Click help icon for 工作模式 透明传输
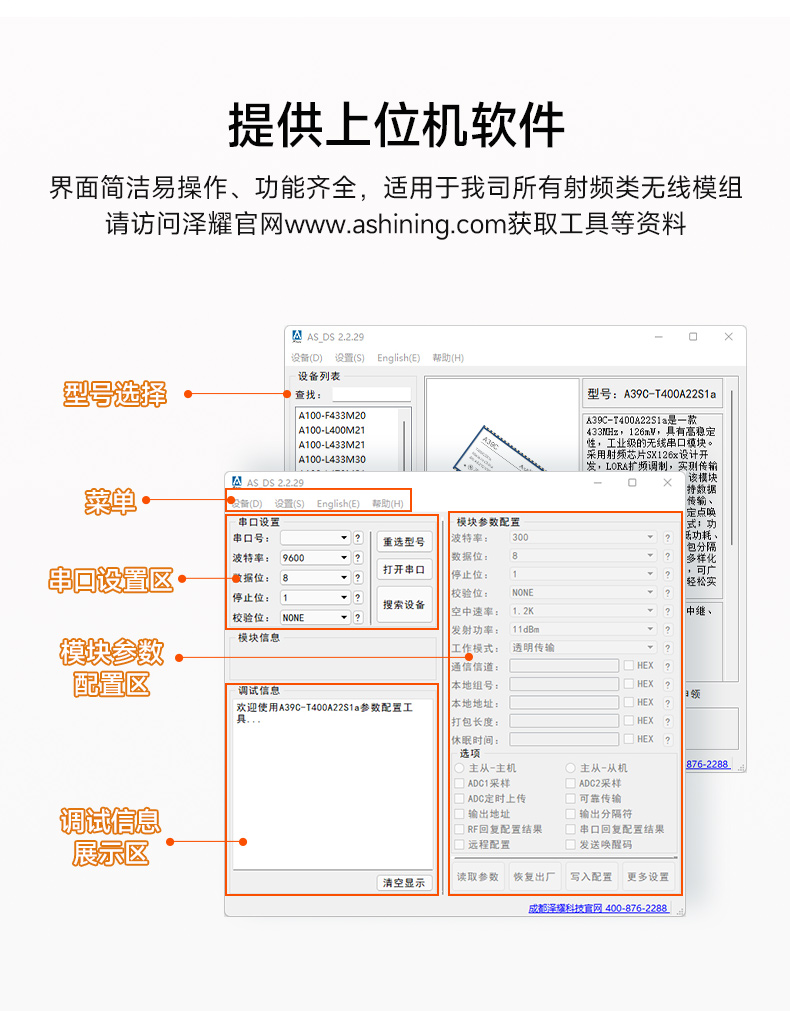Screen dimensions: 790x1011 click(667, 648)
